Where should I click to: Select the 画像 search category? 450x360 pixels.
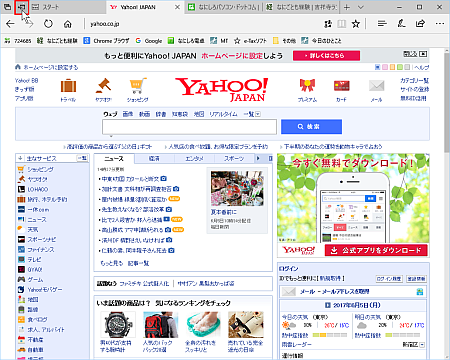128,114
